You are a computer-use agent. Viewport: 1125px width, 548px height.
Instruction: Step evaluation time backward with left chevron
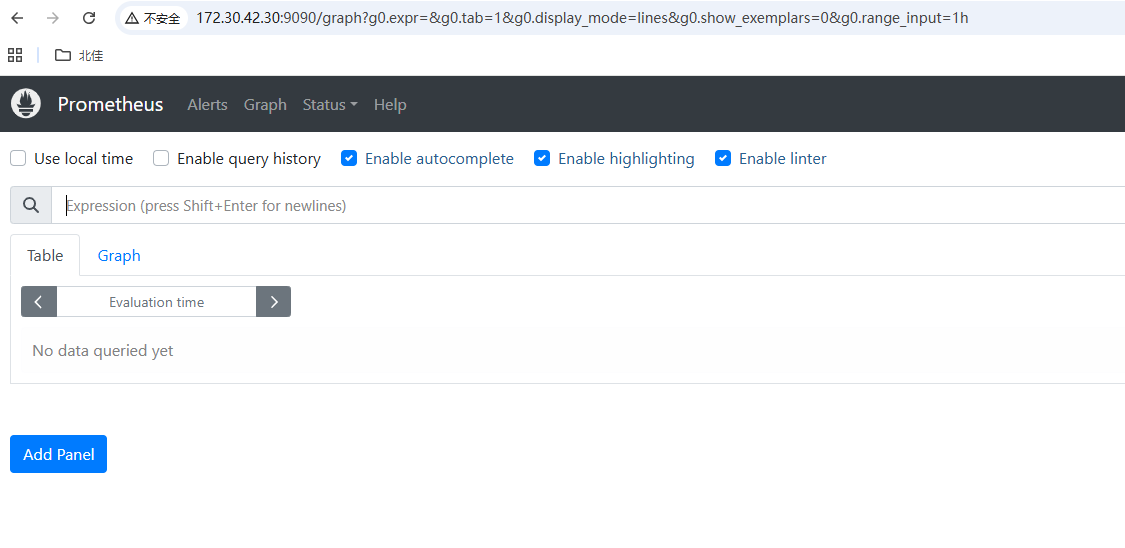(x=39, y=302)
